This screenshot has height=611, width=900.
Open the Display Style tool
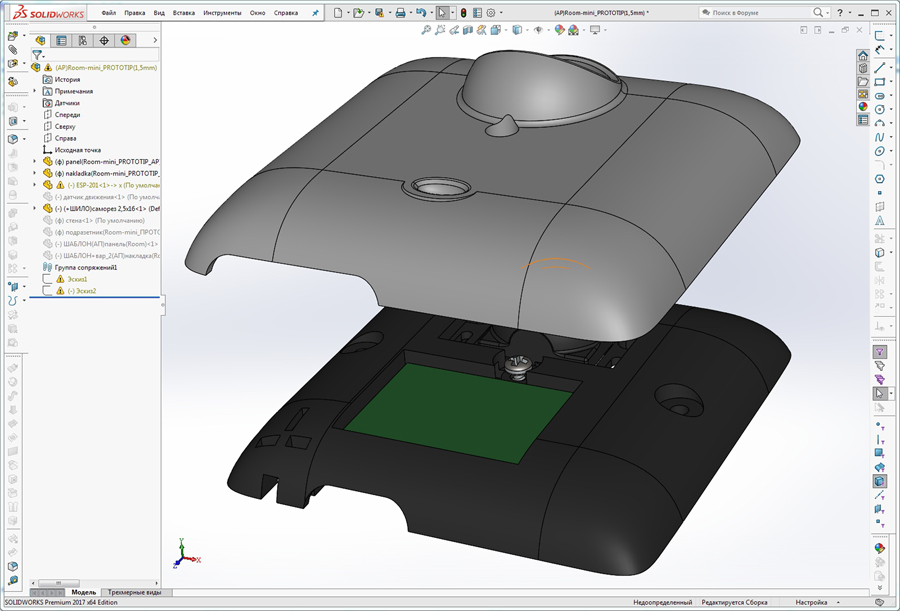(516, 30)
